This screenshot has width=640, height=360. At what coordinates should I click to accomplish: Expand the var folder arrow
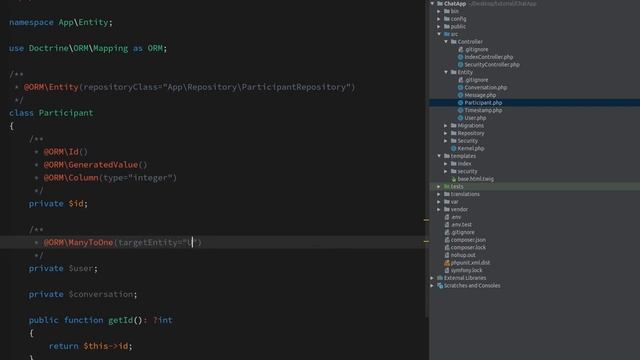(439, 202)
